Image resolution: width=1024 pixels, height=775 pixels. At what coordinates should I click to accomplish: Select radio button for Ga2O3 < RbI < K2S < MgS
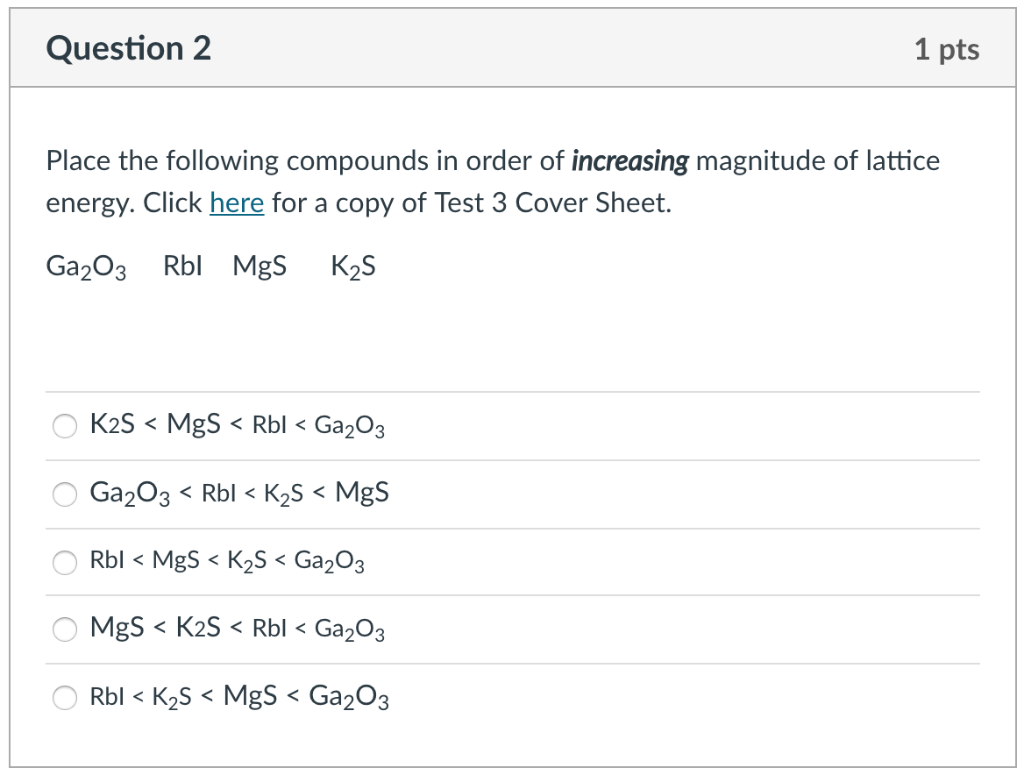click(x=64, y=493)
